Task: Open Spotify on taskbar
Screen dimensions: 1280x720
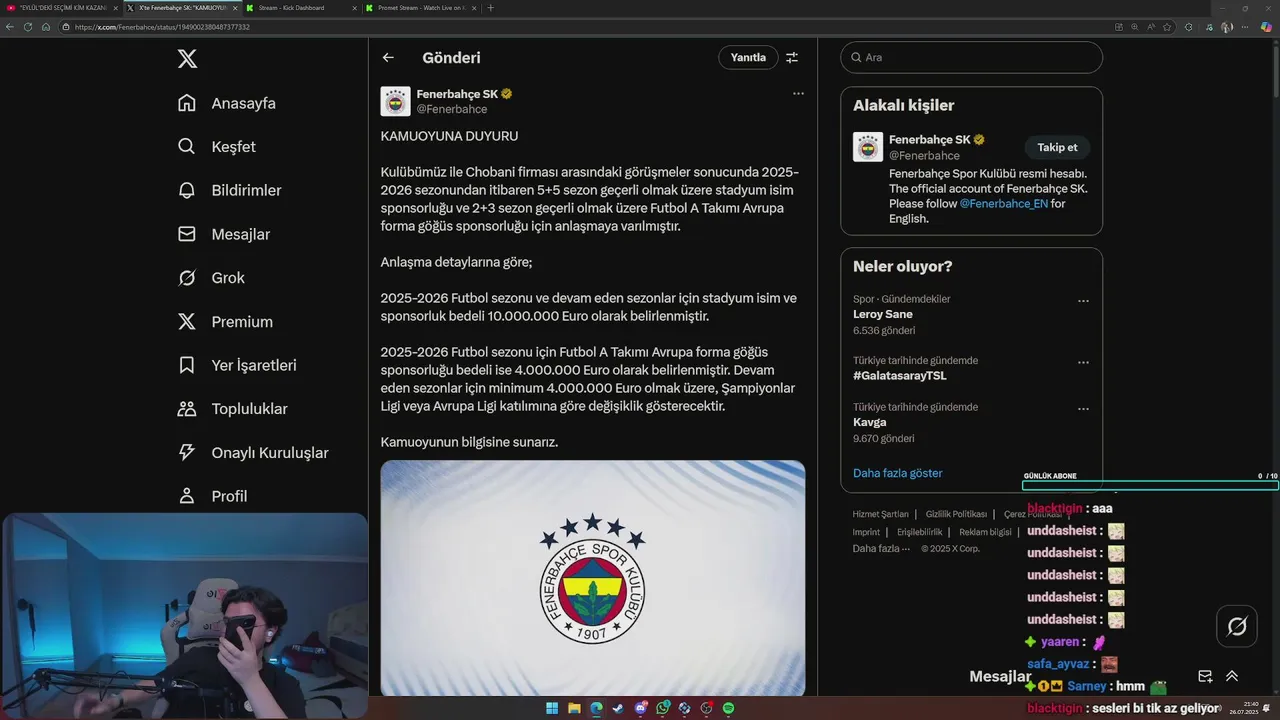Action: point(728,708)
